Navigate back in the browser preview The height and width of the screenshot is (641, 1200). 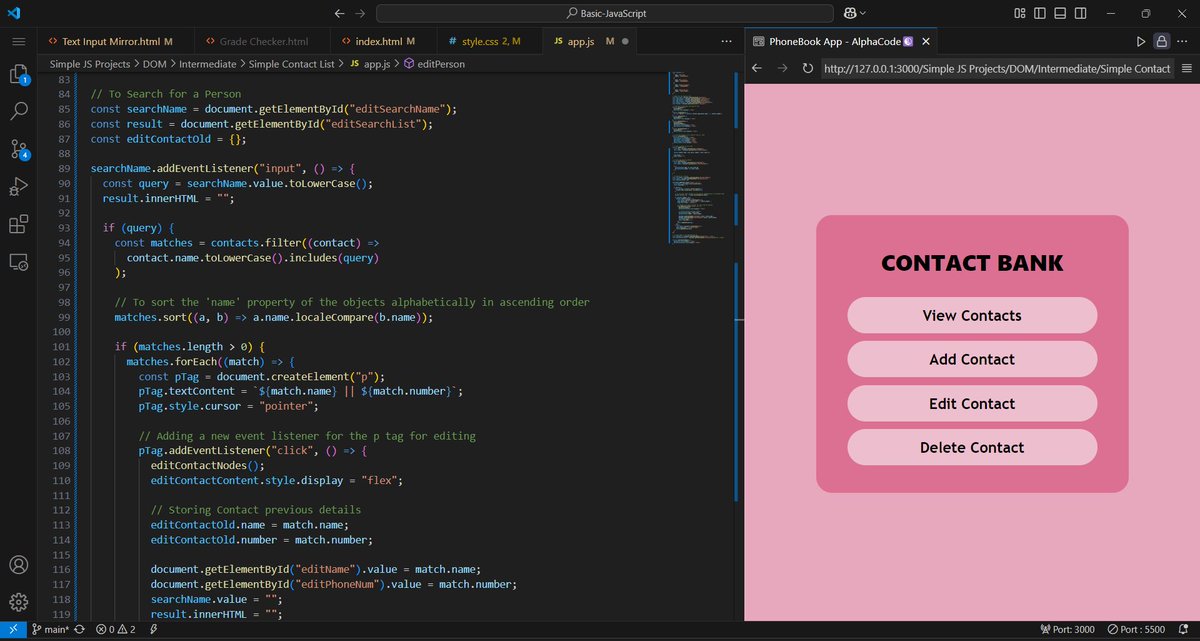[x=757, y=68]
